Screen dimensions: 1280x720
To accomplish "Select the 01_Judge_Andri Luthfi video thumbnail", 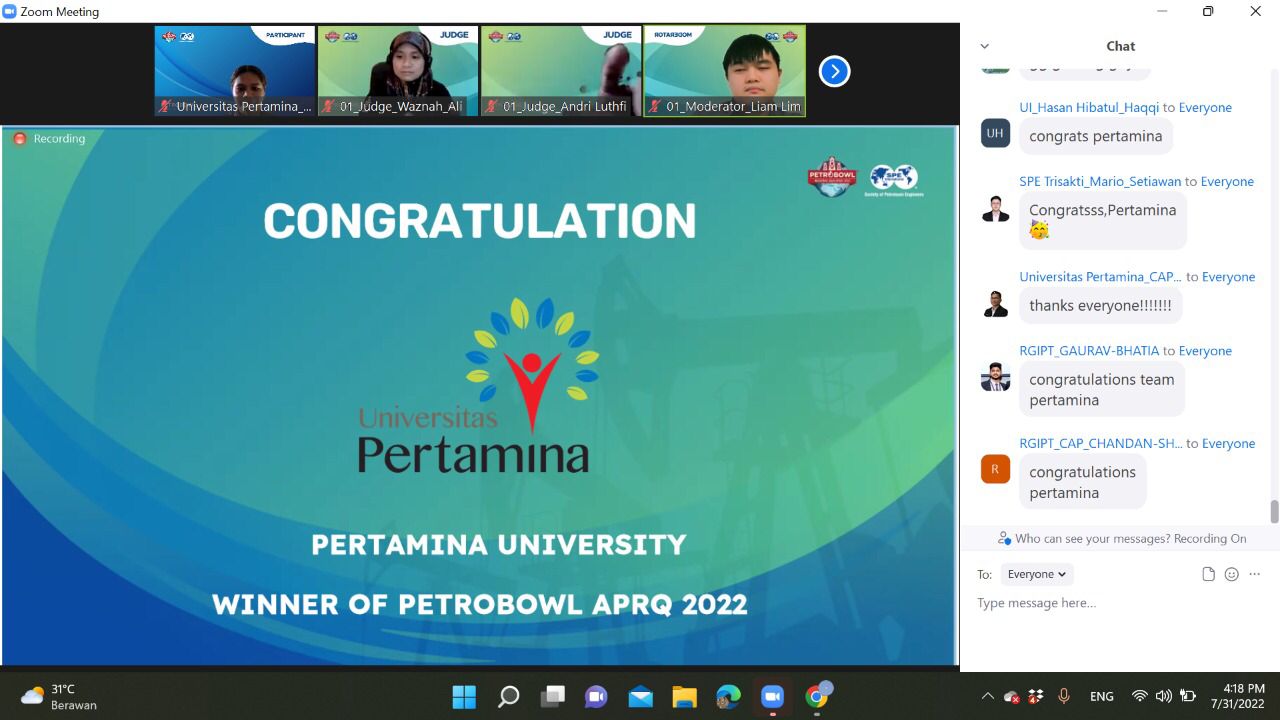I will [x=561, y=71].
